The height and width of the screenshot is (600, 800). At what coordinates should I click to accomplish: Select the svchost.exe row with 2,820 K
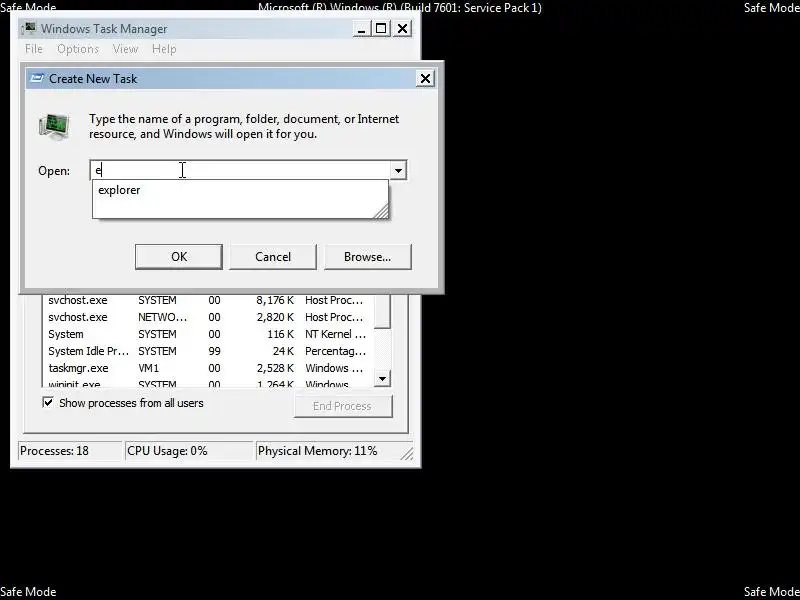(x=207, y=317)
